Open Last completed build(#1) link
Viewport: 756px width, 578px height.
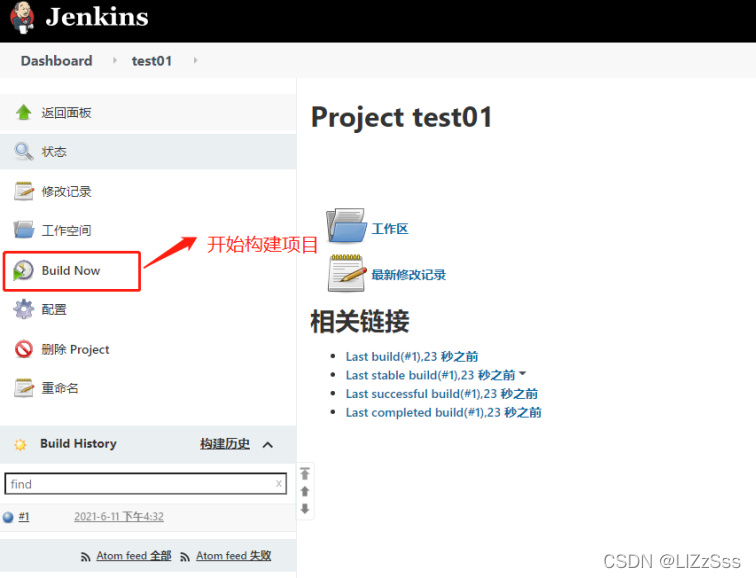click(x=444, y=413)
